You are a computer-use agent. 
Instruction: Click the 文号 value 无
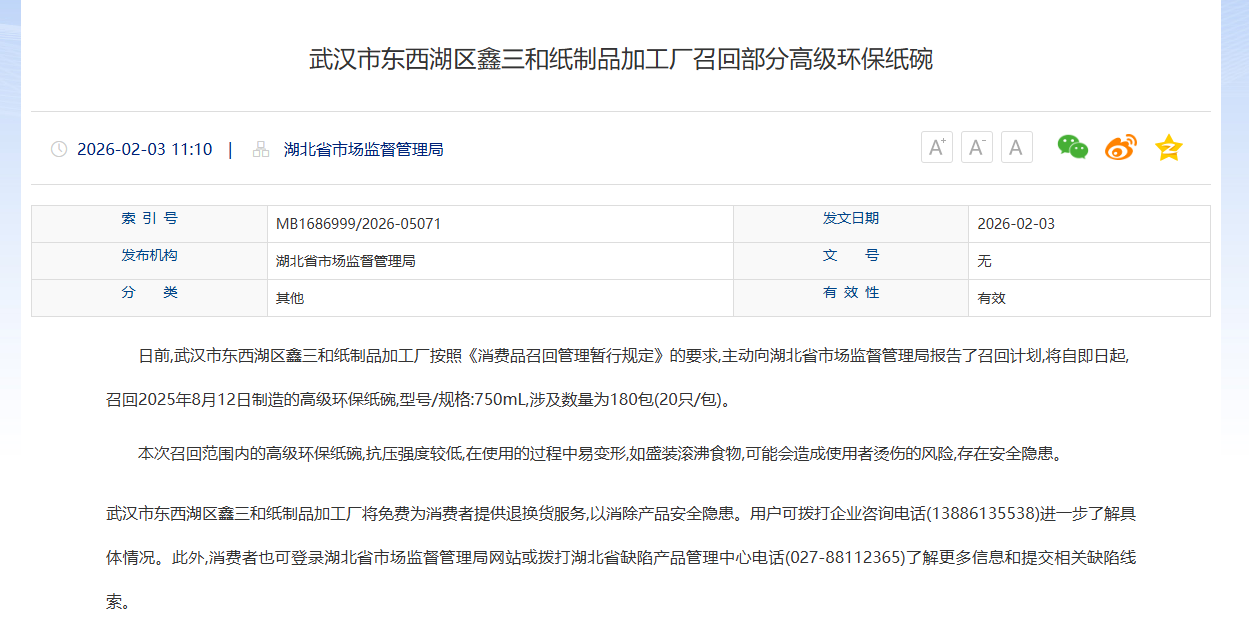click(984, 261)
